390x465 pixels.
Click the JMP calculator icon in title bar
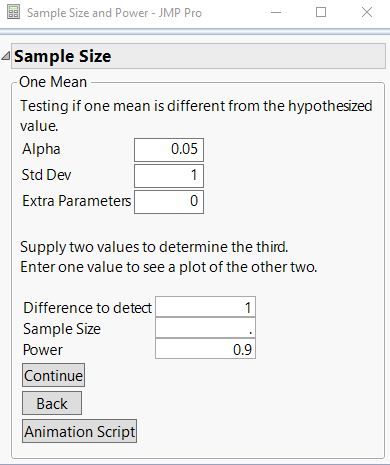tap(13, 12)
